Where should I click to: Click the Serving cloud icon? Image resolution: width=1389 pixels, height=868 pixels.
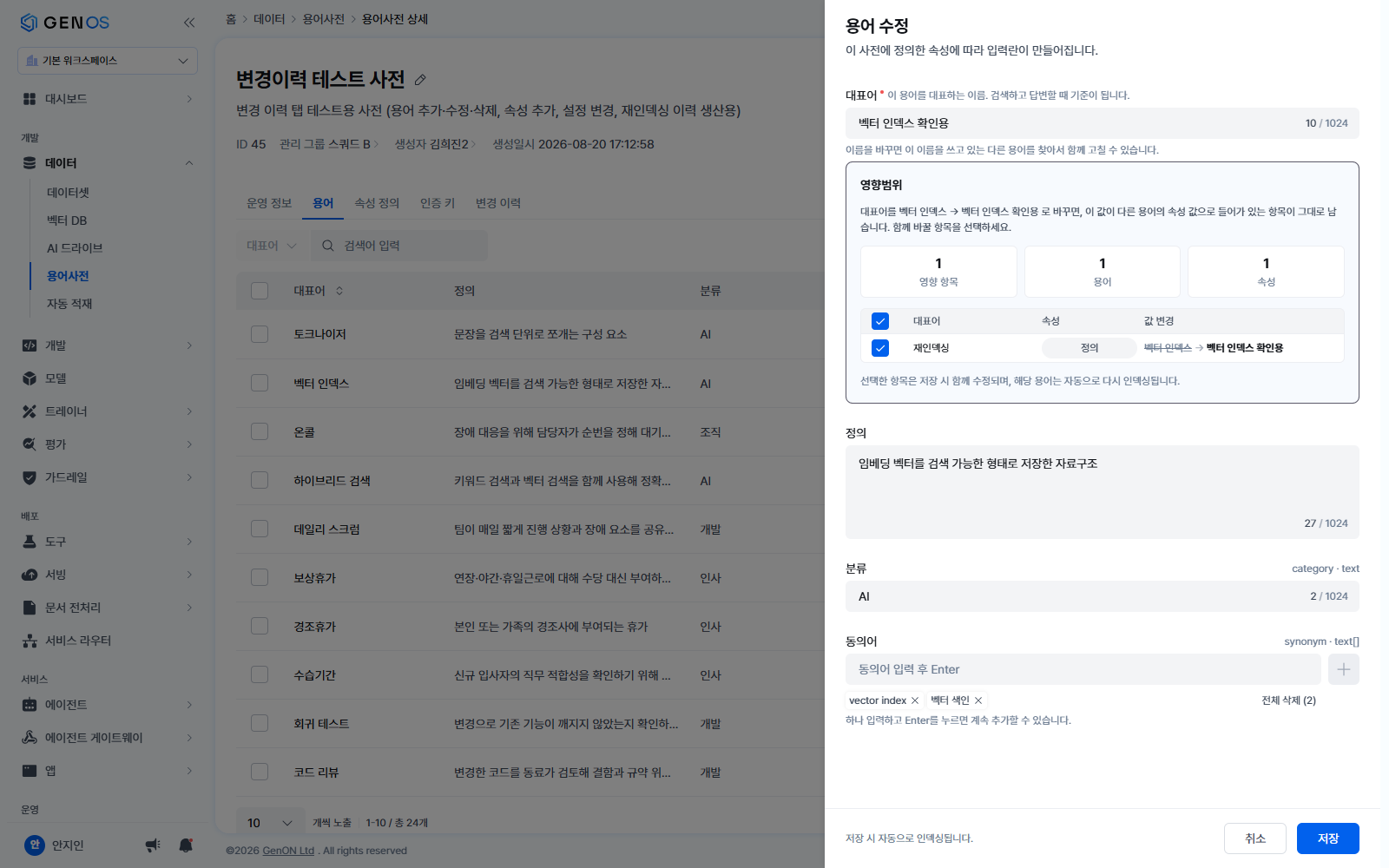tap(30, 575)
